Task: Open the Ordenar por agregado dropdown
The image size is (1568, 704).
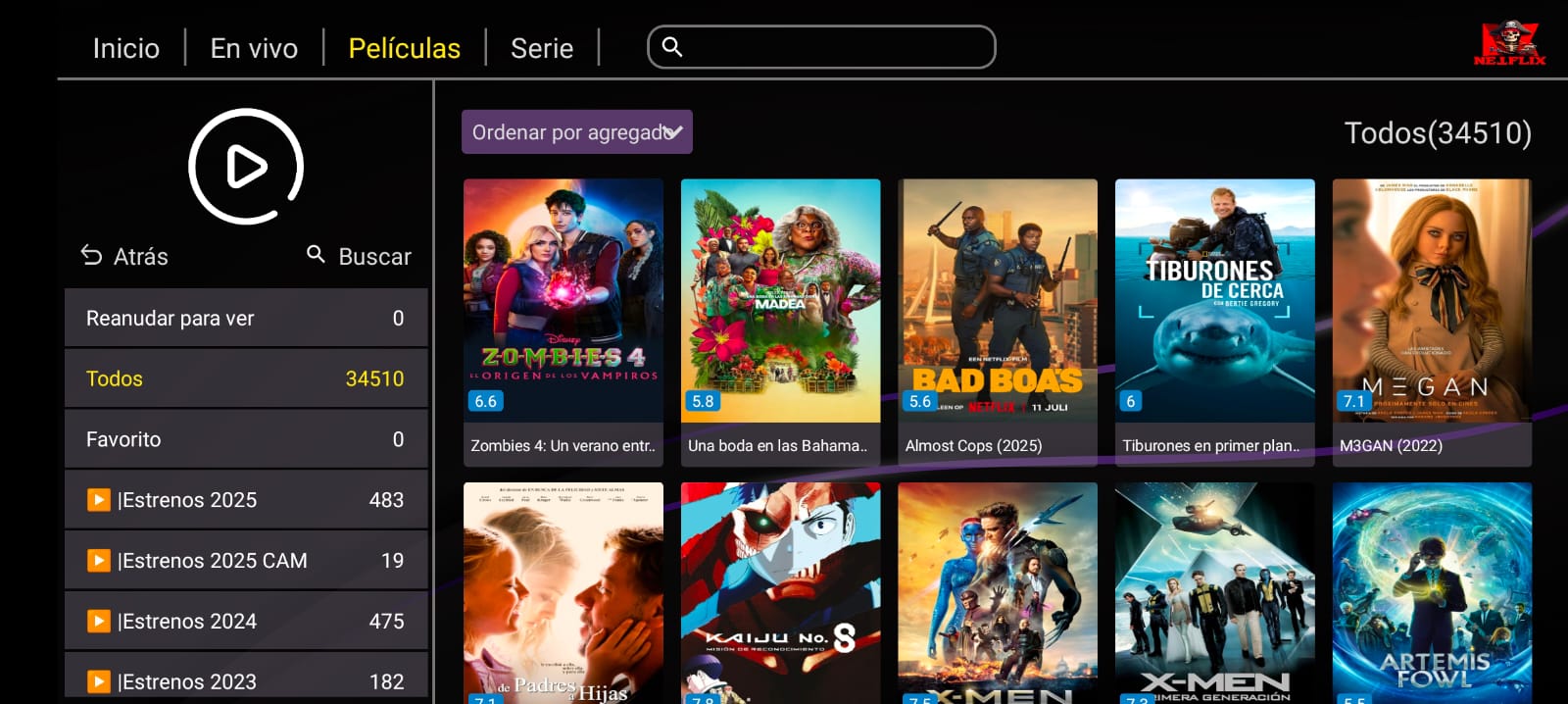Action: pos(577,132)
